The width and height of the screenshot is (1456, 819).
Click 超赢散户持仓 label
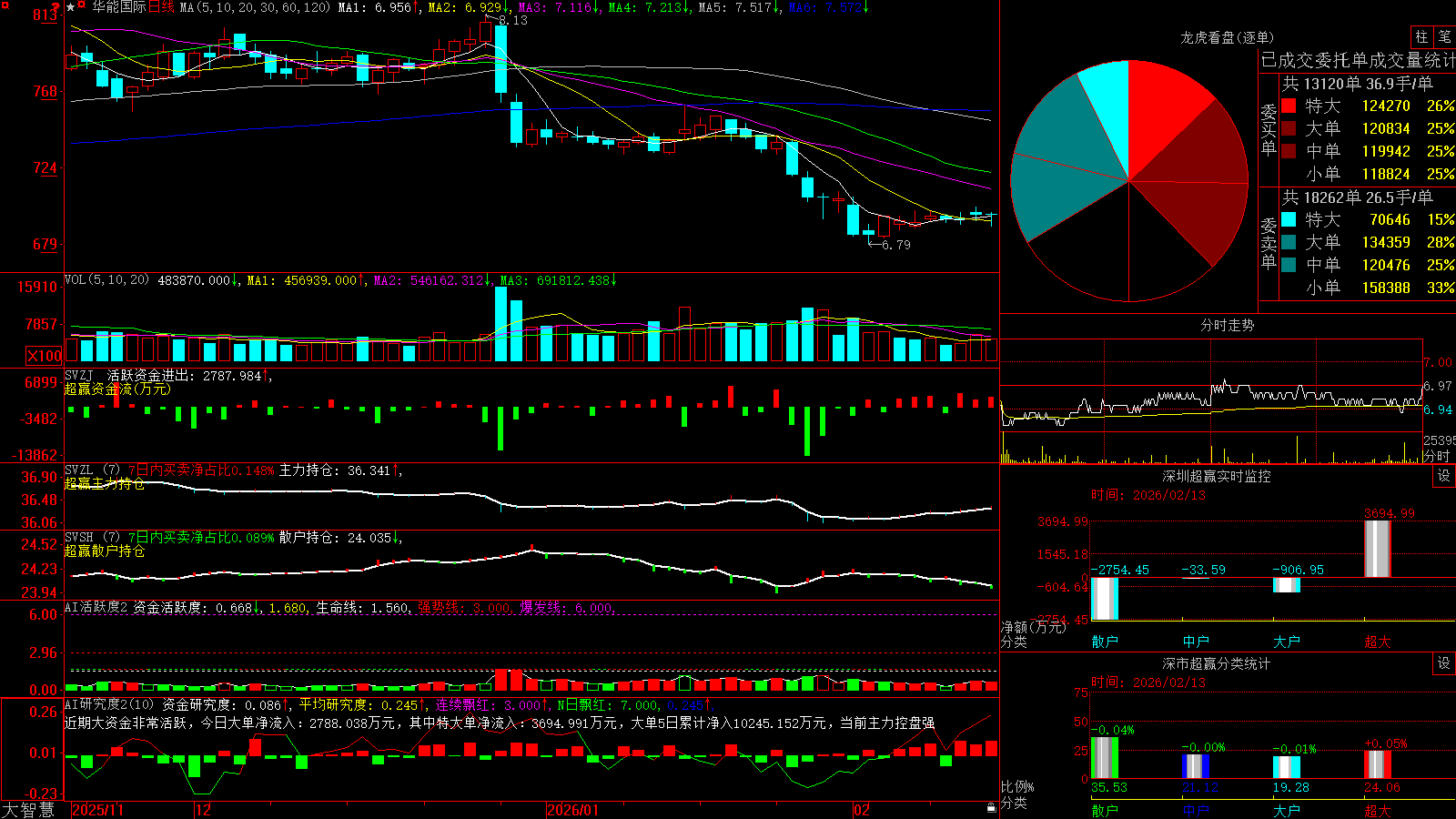tap(105, 551)
